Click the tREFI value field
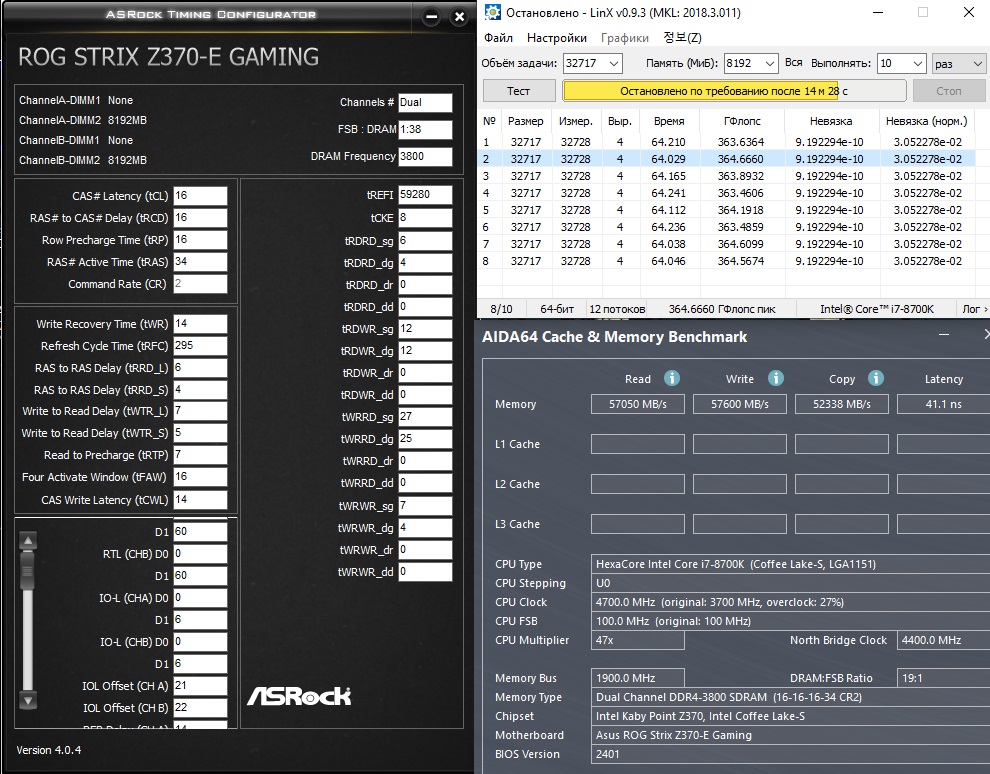Image resolution: width=990 pixels, height=774 pixels. coord(425,195)
